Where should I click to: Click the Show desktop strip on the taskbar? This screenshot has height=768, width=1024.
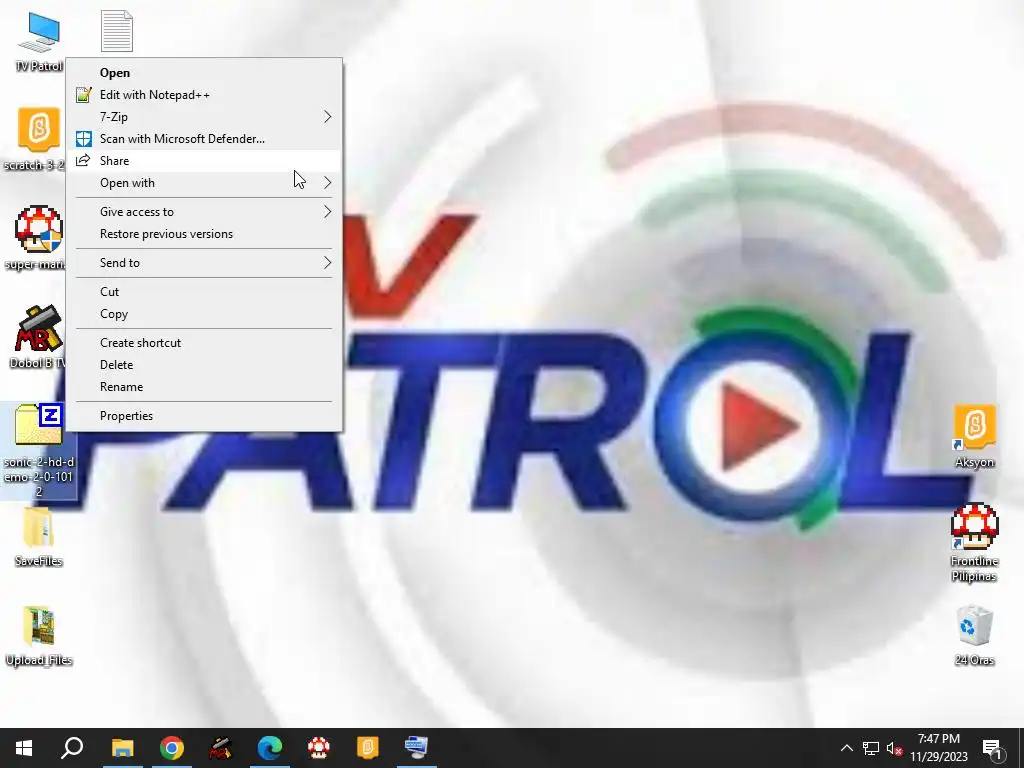[1021, 748]
